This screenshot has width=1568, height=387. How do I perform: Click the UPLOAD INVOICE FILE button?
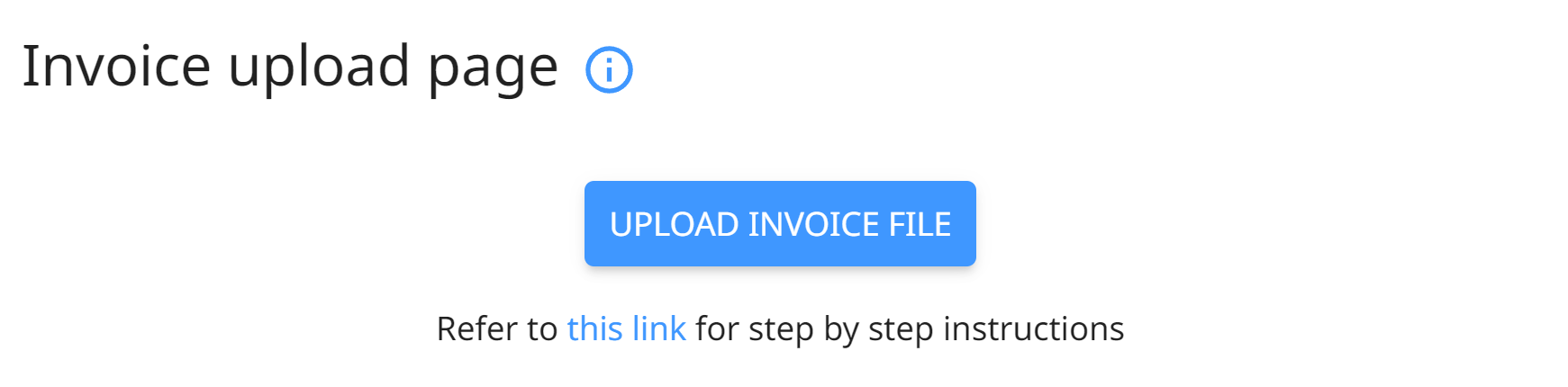[780, 223]
